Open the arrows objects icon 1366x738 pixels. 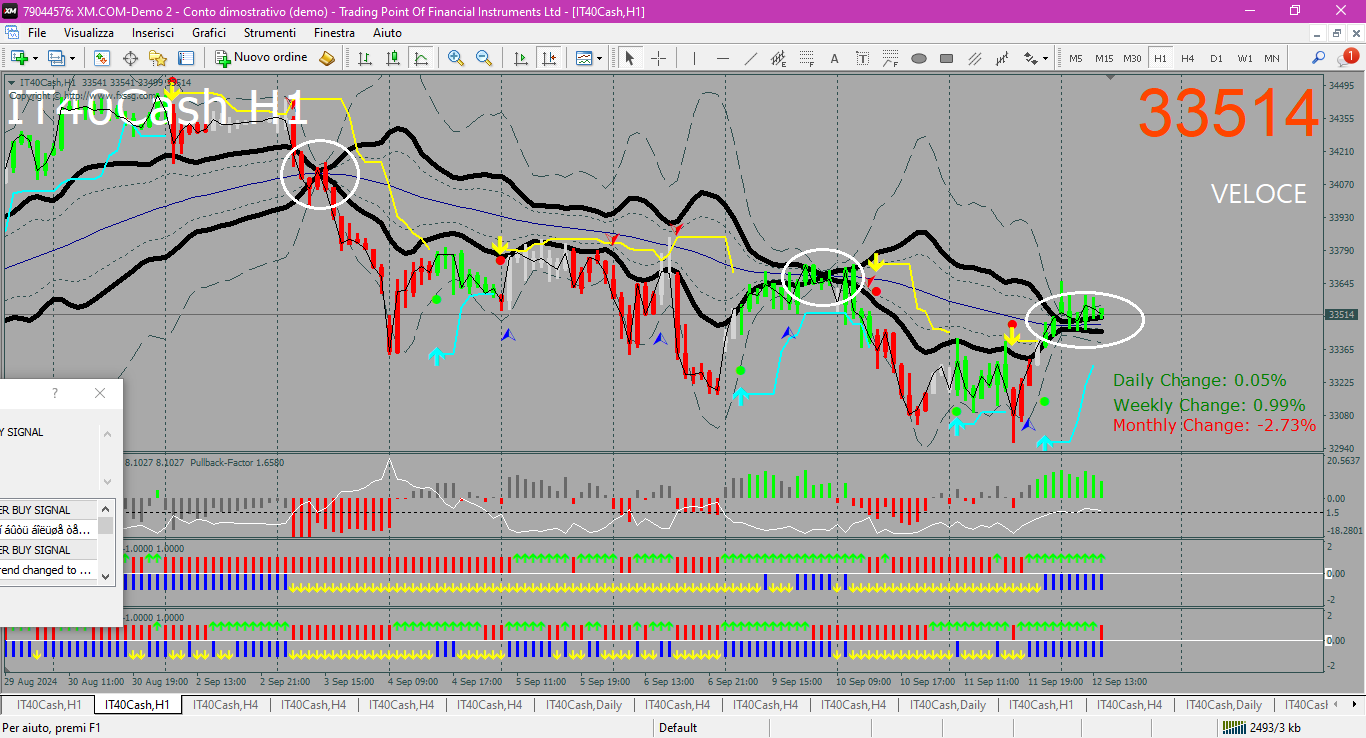[1029, 58]
